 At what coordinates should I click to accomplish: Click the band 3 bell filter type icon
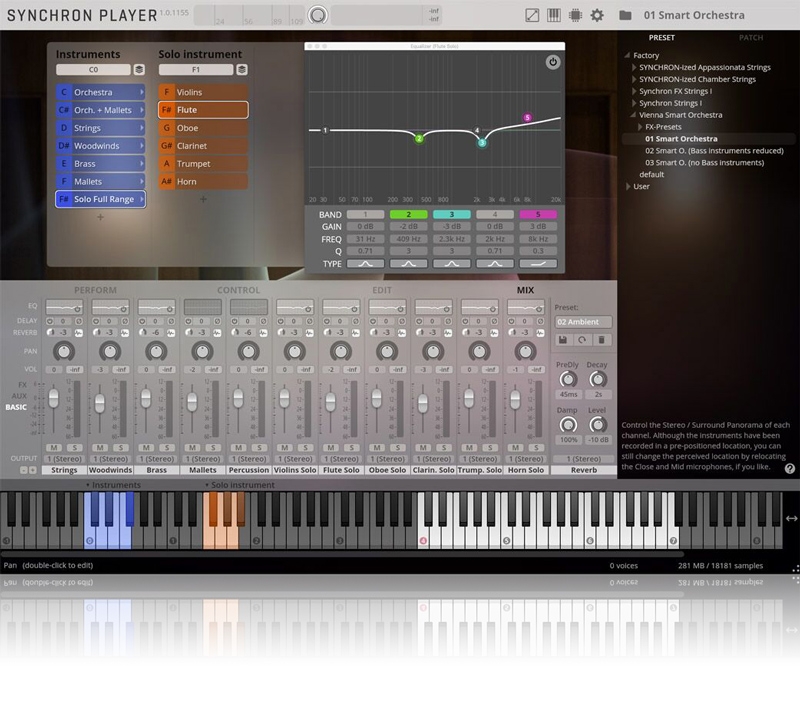(x=452, y=264)
